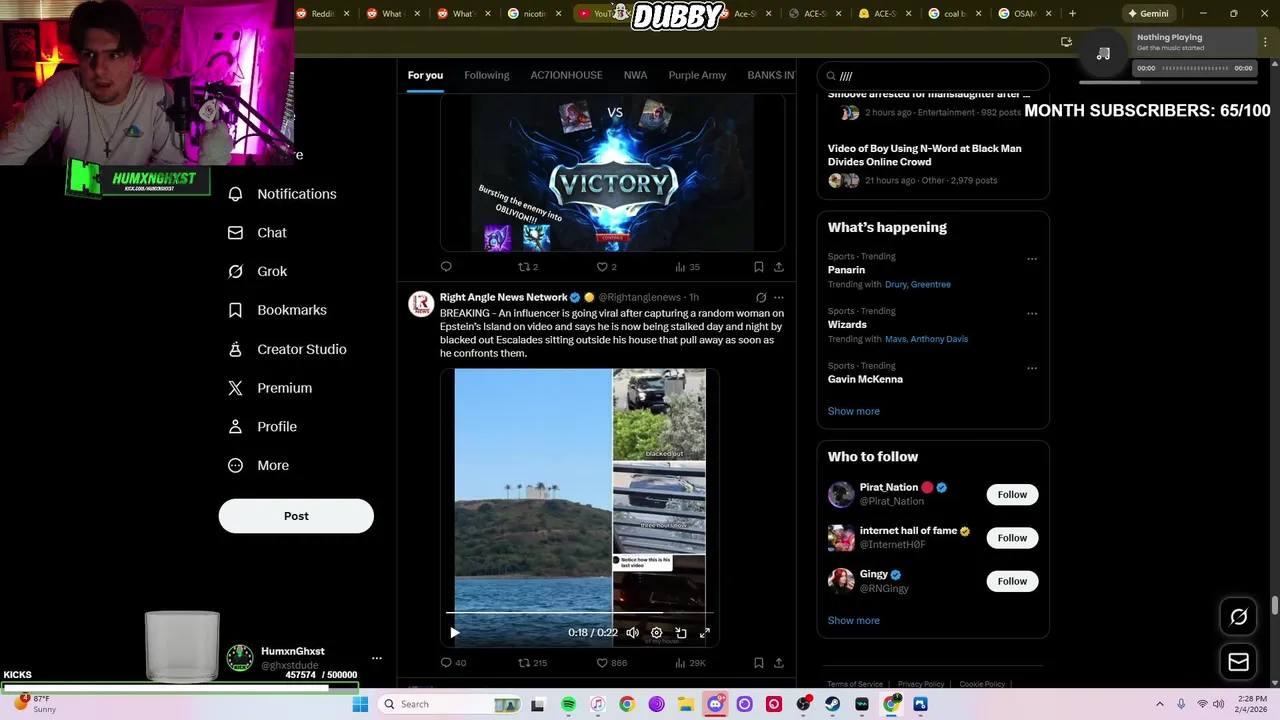The height and width of the screenshot is (720, 1280).
Task: Share the Victory game post
Action: (x=779, y=267)
